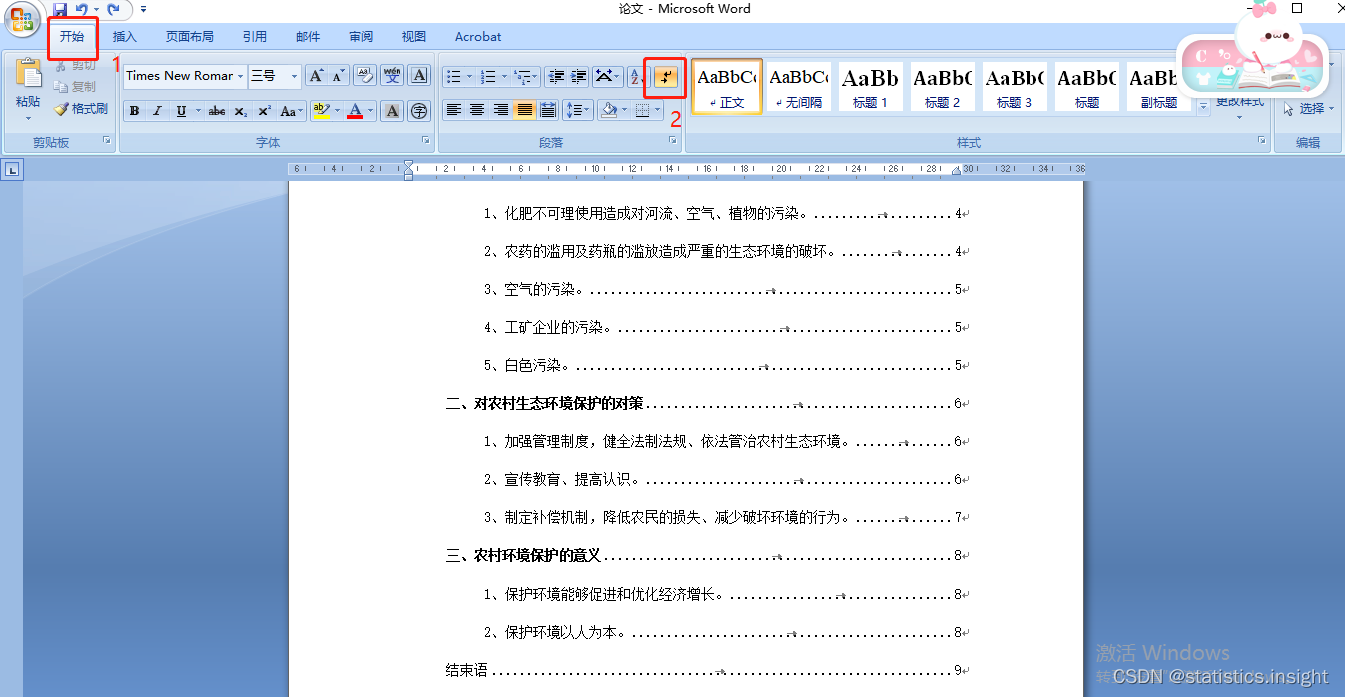Apply the 标题 2 style
The height and width of the screenshot is (697, 1345).
click(942, 86)
